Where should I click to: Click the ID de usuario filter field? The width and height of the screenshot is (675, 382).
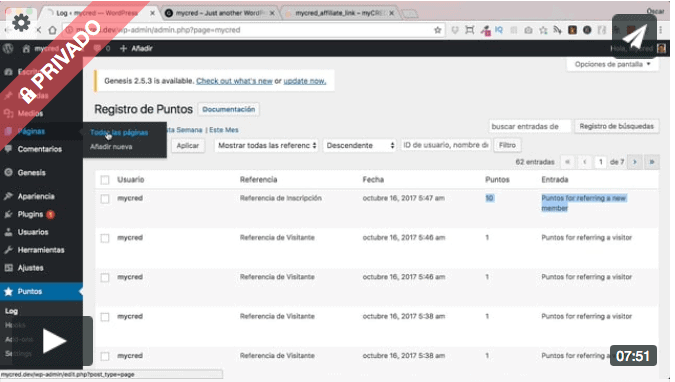click(x=446, y=145)
